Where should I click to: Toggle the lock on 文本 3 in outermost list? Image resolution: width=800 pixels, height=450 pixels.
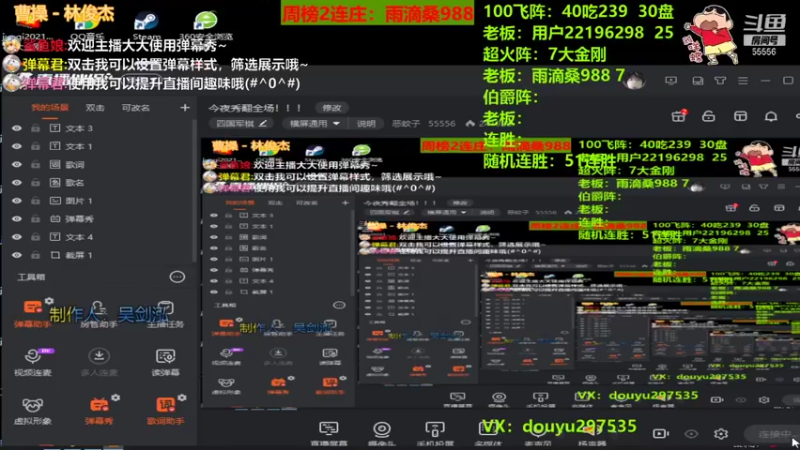click(35, 128)
